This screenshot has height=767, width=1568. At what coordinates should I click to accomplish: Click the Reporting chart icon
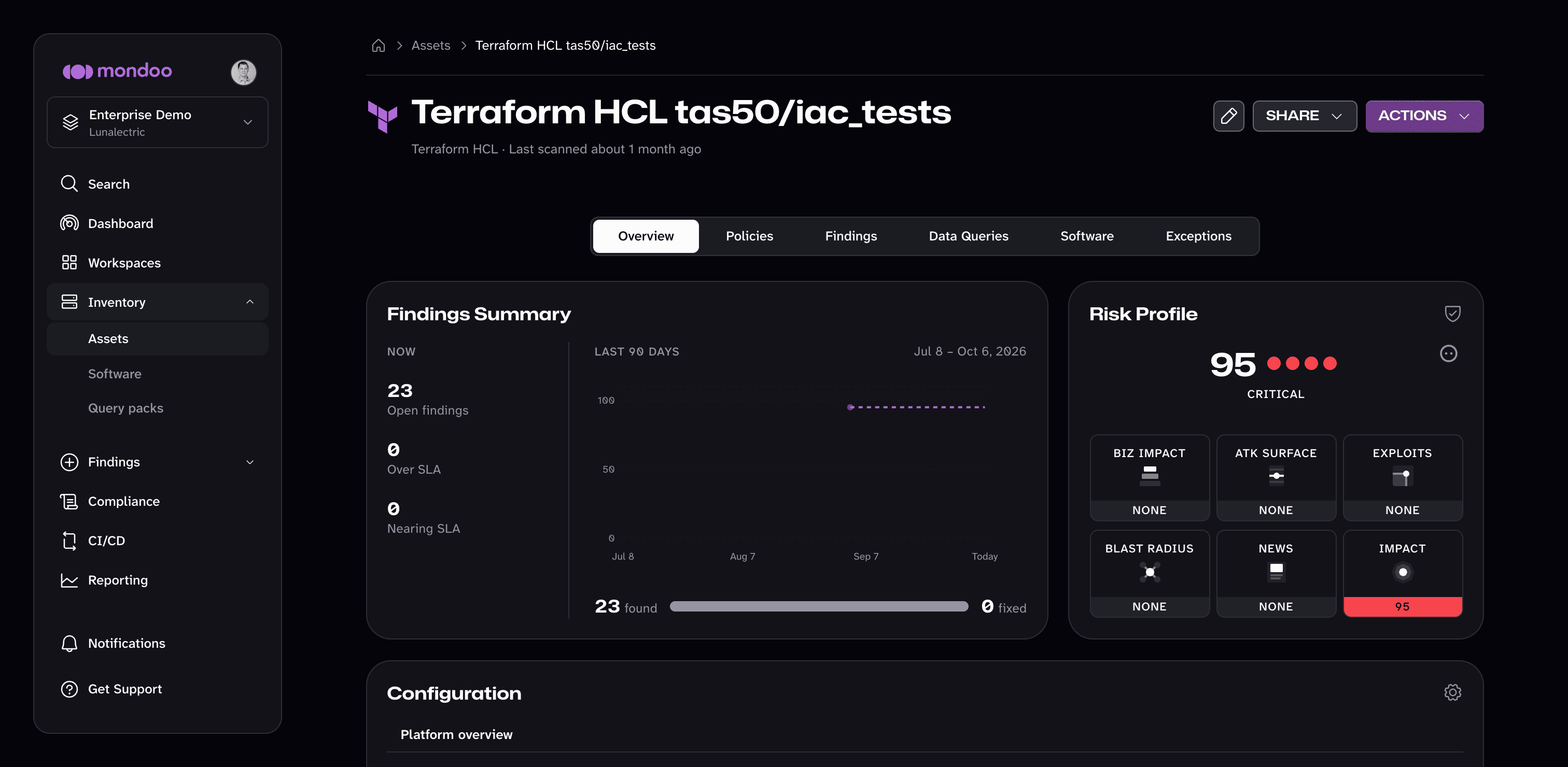69,580
